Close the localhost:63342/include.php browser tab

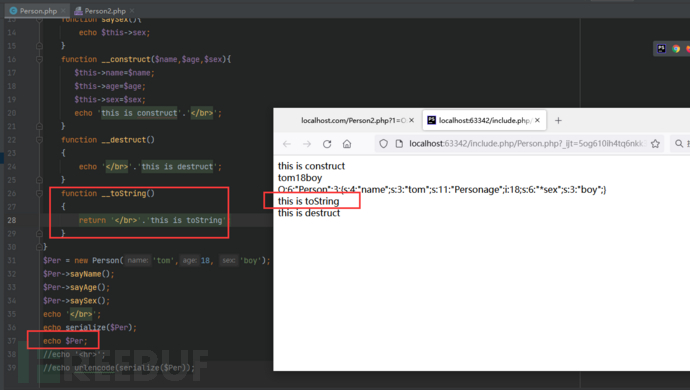pyautogui.click(x=537, y=120)
